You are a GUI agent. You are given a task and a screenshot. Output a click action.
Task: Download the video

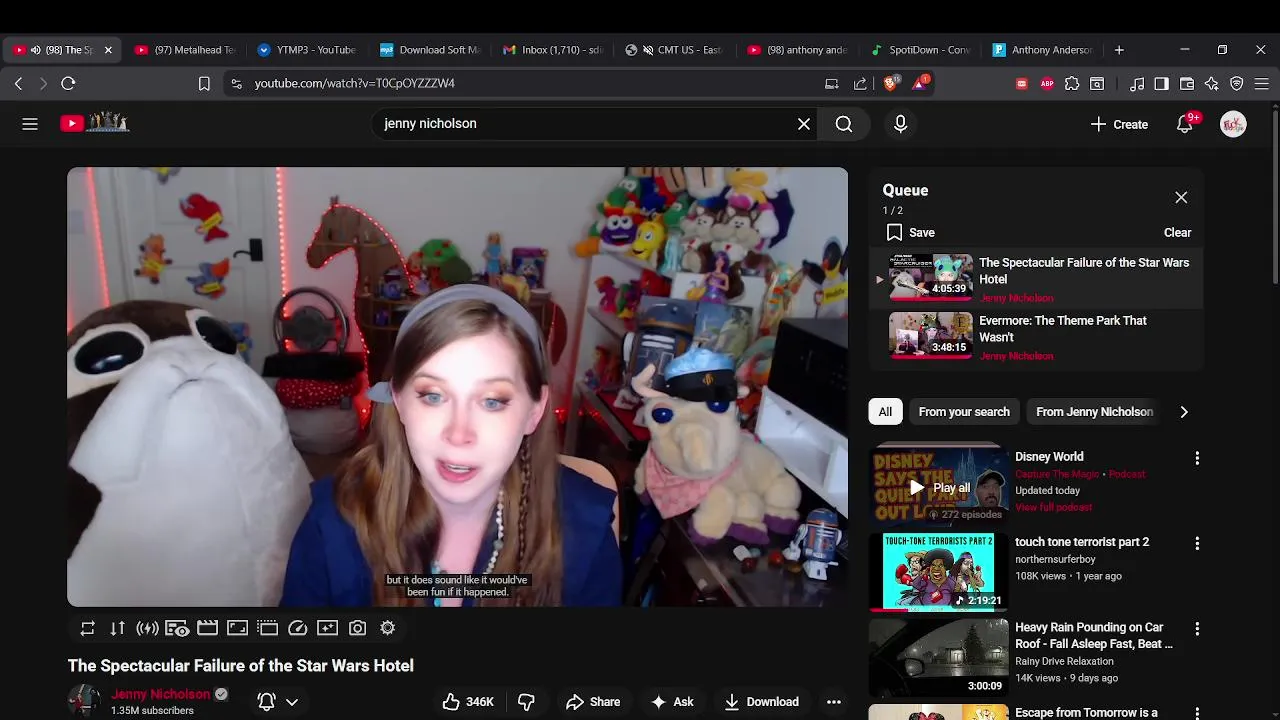click(761, 702)
